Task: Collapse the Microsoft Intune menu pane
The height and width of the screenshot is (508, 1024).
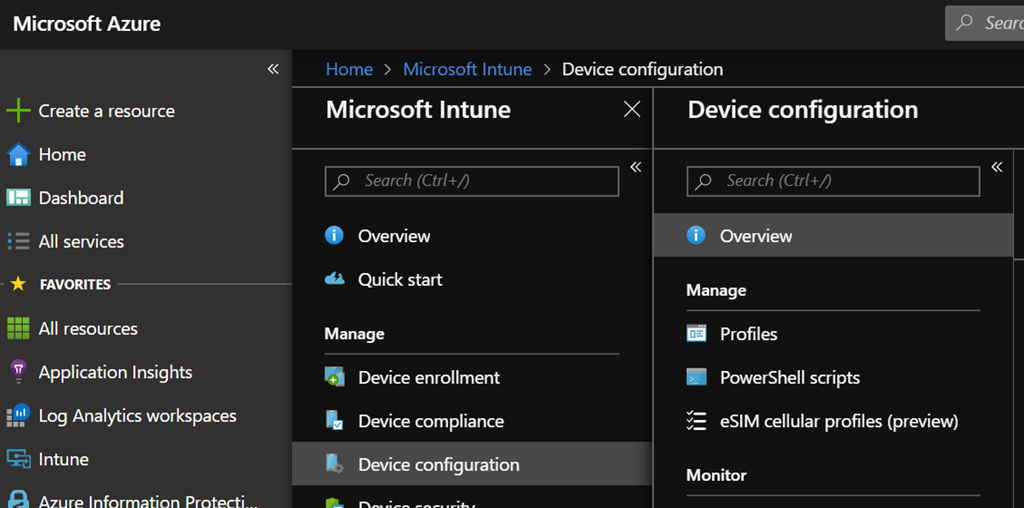Action: click(x=635, y=167)
